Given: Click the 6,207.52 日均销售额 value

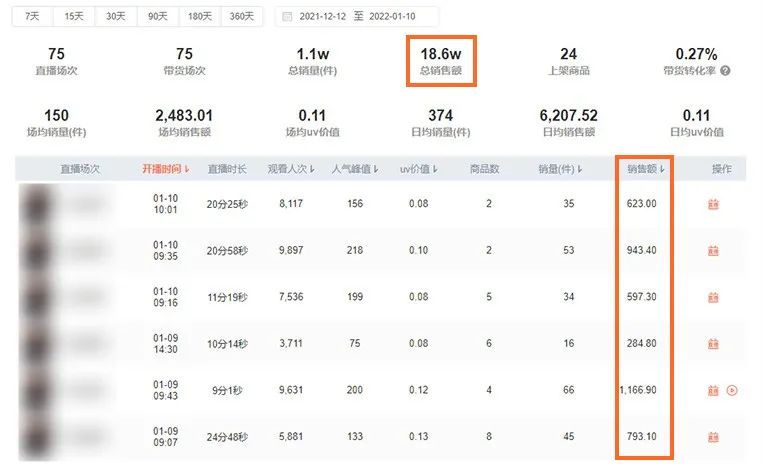Looking at the screenshot, I should click(569, 116).
